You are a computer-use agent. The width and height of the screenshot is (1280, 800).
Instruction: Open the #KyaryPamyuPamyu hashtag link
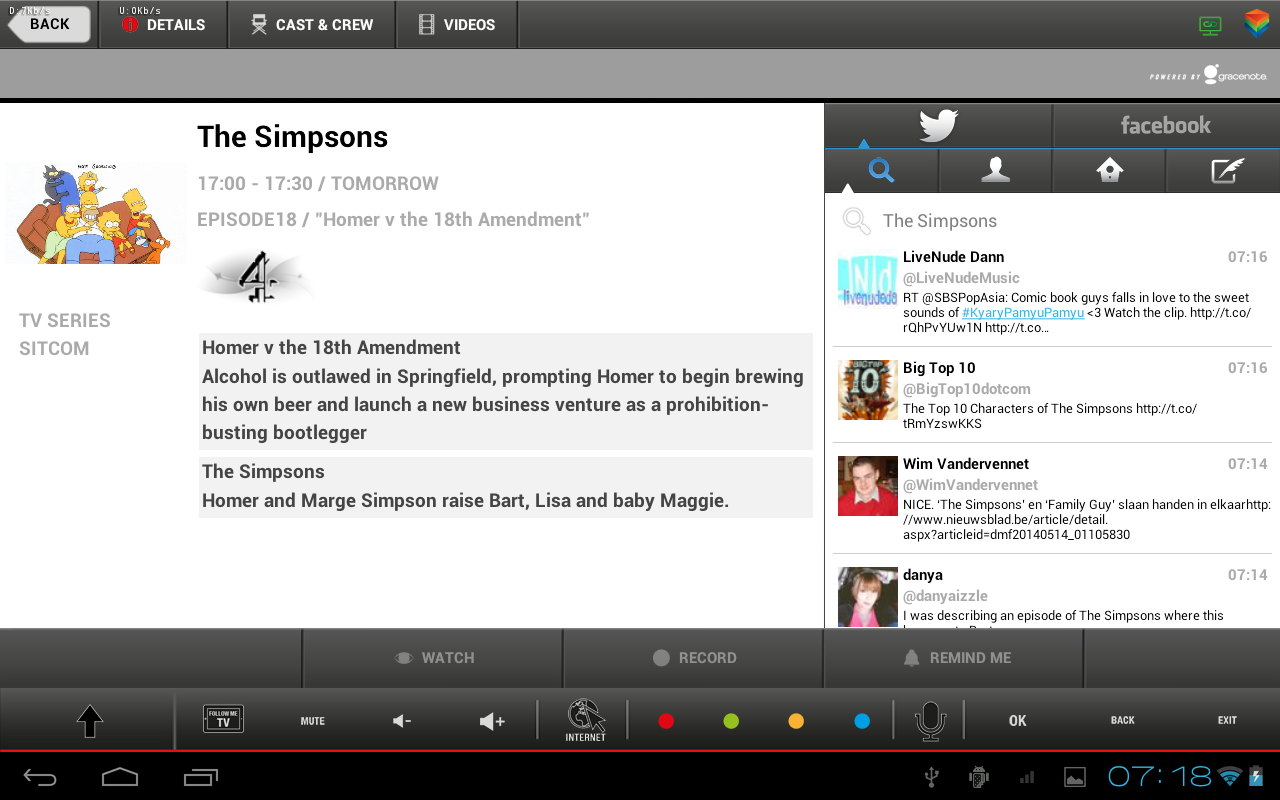[1023, 313]
